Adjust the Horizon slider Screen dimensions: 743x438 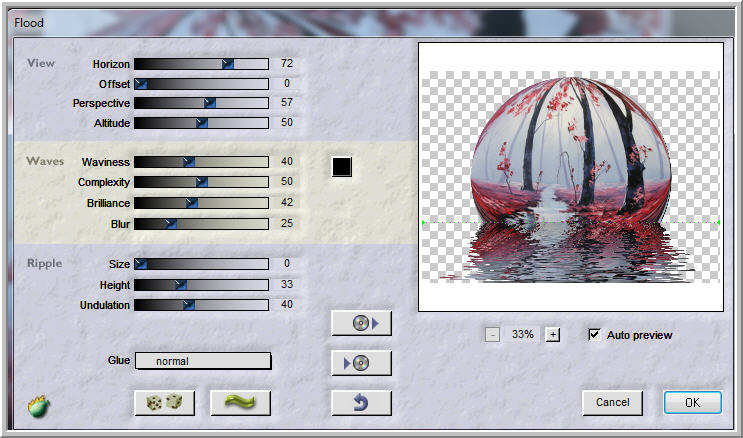[201, 64]
